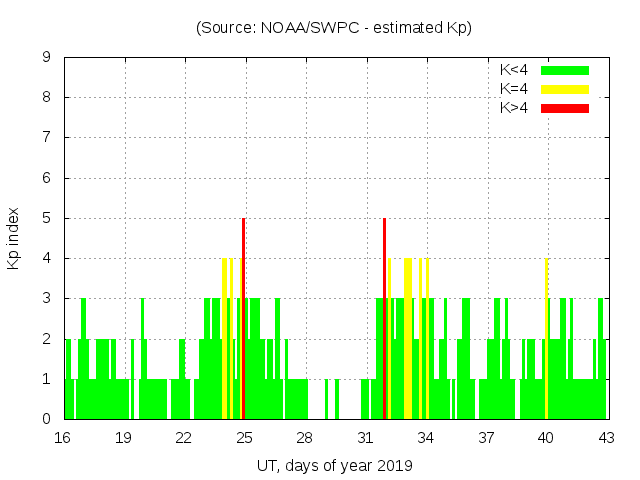This screenshot has height=480, width=640.
Task: Click the y-axis tick label 5
Action: (46, 219)
